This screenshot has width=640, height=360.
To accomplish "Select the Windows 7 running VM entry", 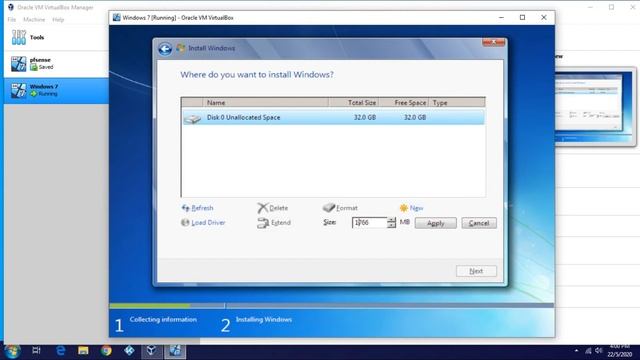I will click(56, 90).
